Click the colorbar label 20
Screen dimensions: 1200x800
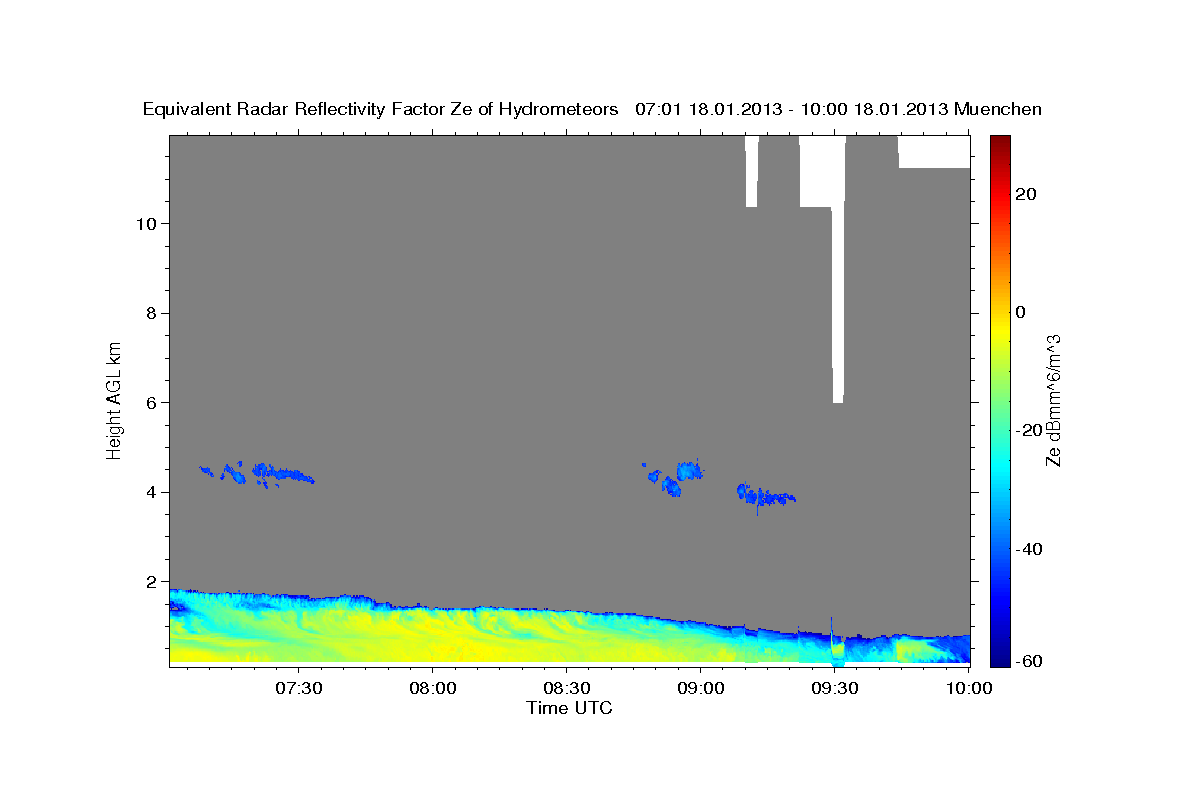click(1026, 194)
